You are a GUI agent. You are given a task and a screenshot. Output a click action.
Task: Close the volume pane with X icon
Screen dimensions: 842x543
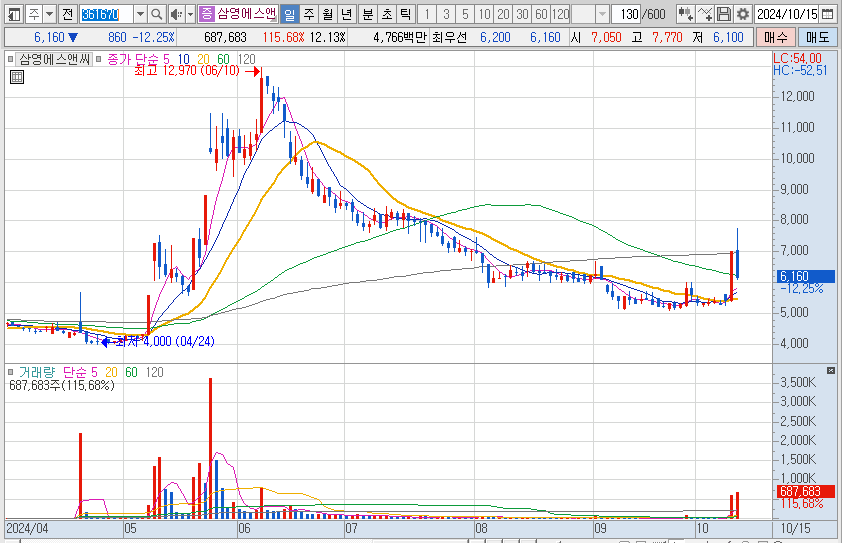click(831, 371)
